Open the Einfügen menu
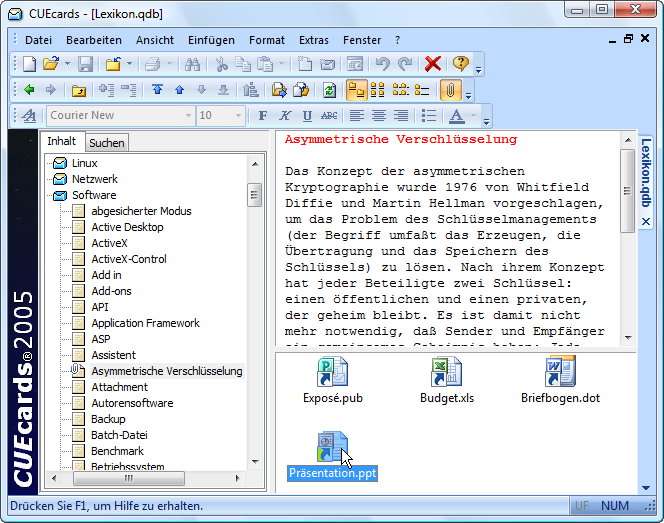 pos(211,40)
